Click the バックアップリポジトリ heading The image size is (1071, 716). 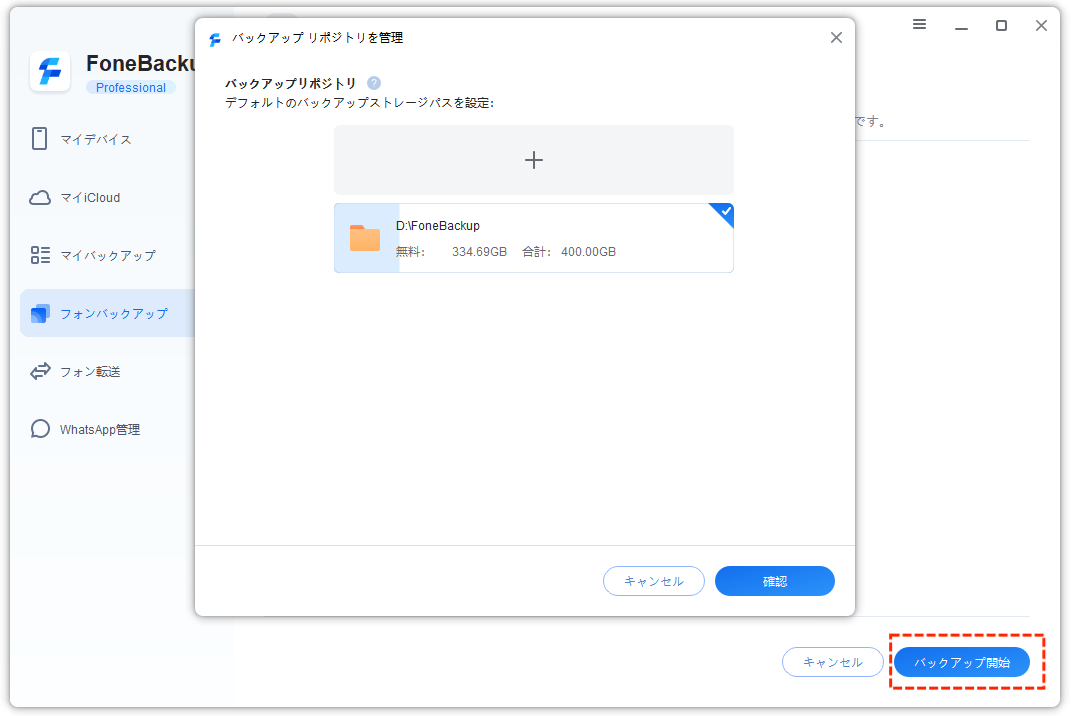point(290,83)
